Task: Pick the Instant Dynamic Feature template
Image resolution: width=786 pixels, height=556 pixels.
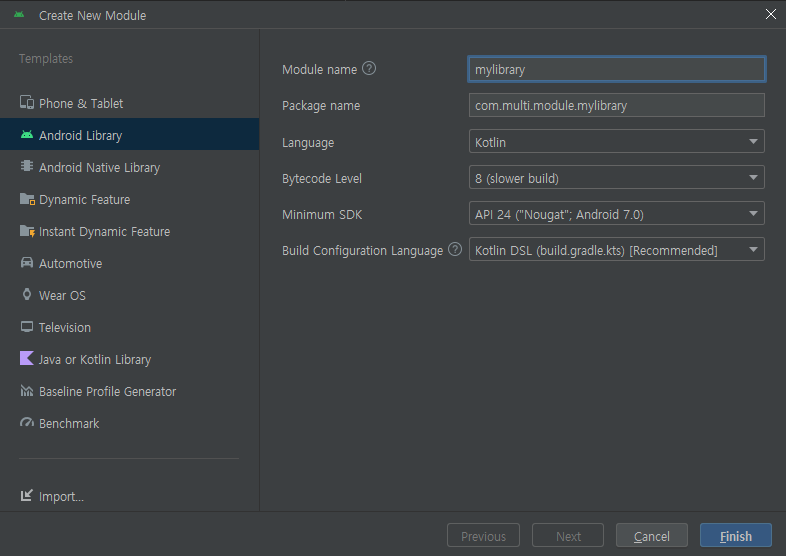Action: point(129,231)
